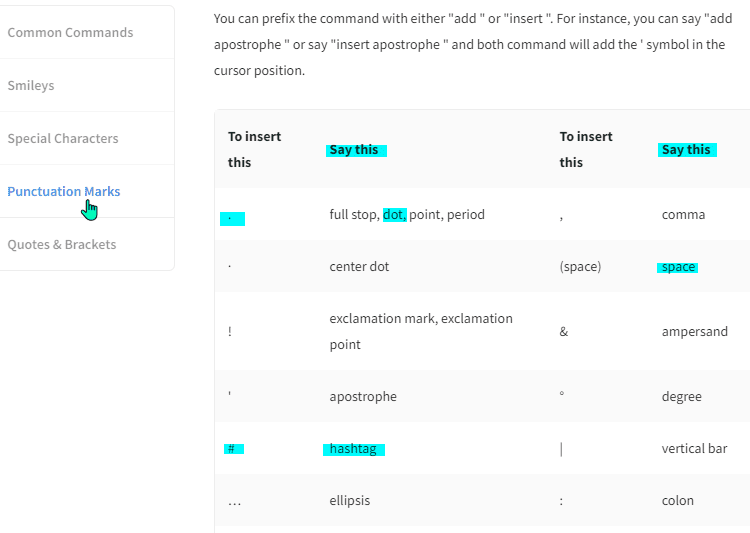Click the degree symbol cell
Image resolution: width=750 pixels, height=533 pixels.
(x=562, y=394)
